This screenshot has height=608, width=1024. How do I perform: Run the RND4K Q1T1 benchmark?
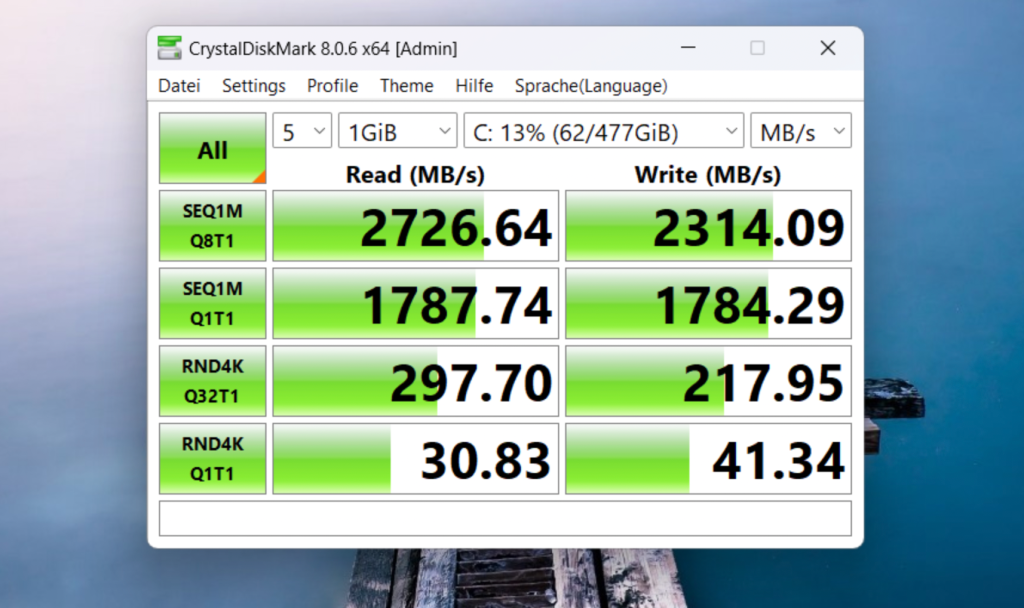[x=212, y=458]
